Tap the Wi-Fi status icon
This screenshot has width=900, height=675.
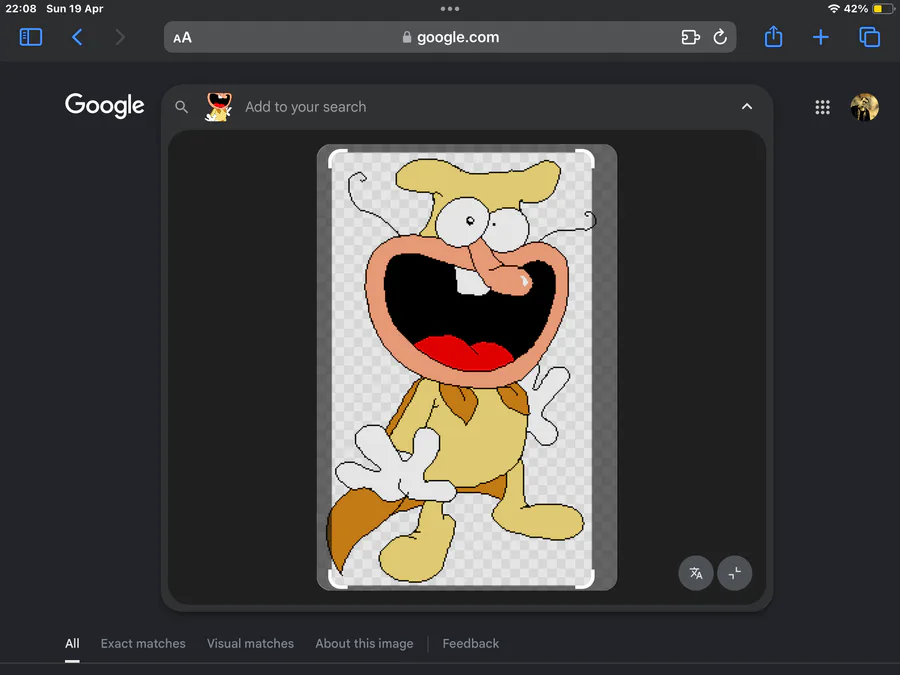pyautogui.click(x=834, y=9)
